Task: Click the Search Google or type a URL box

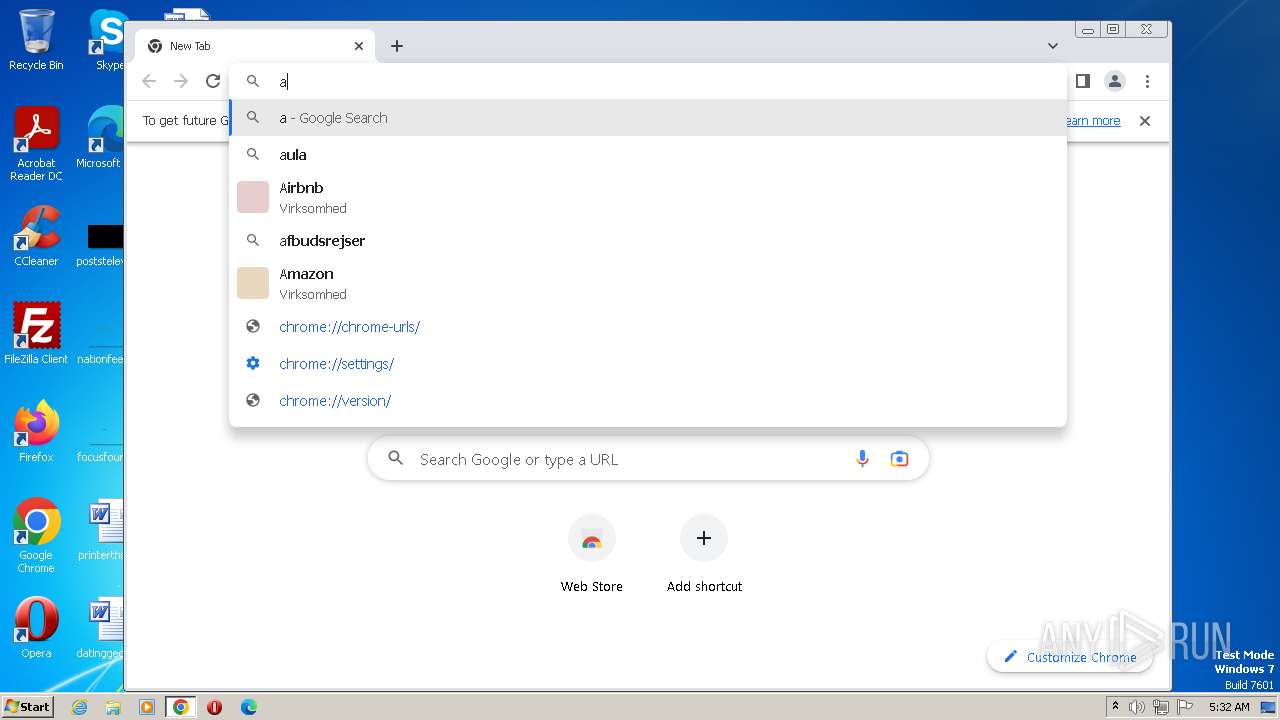Action: pos(648,459)
